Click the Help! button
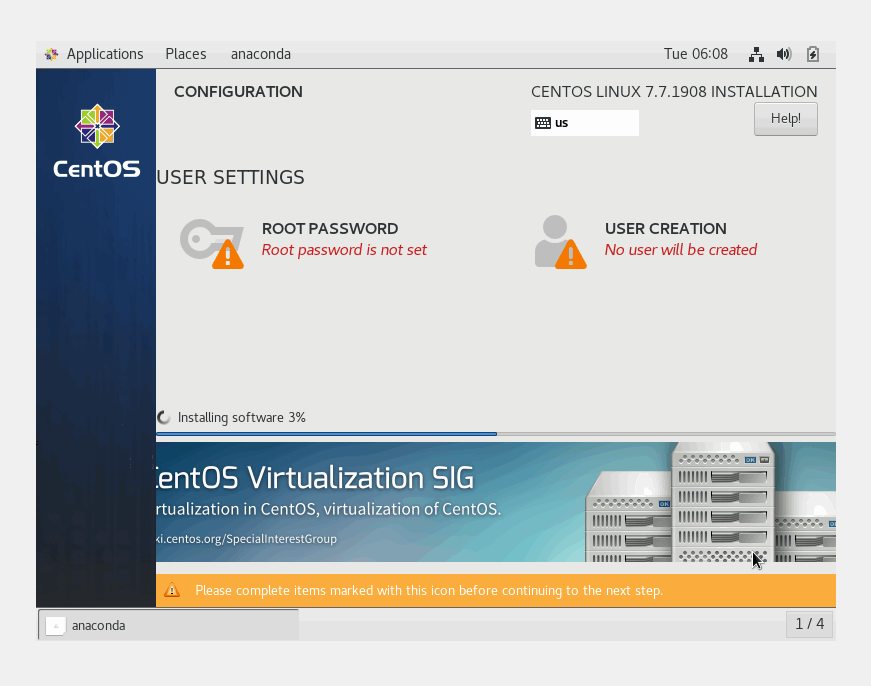This screenshot has height=686, width=871. tap(785, 119)
